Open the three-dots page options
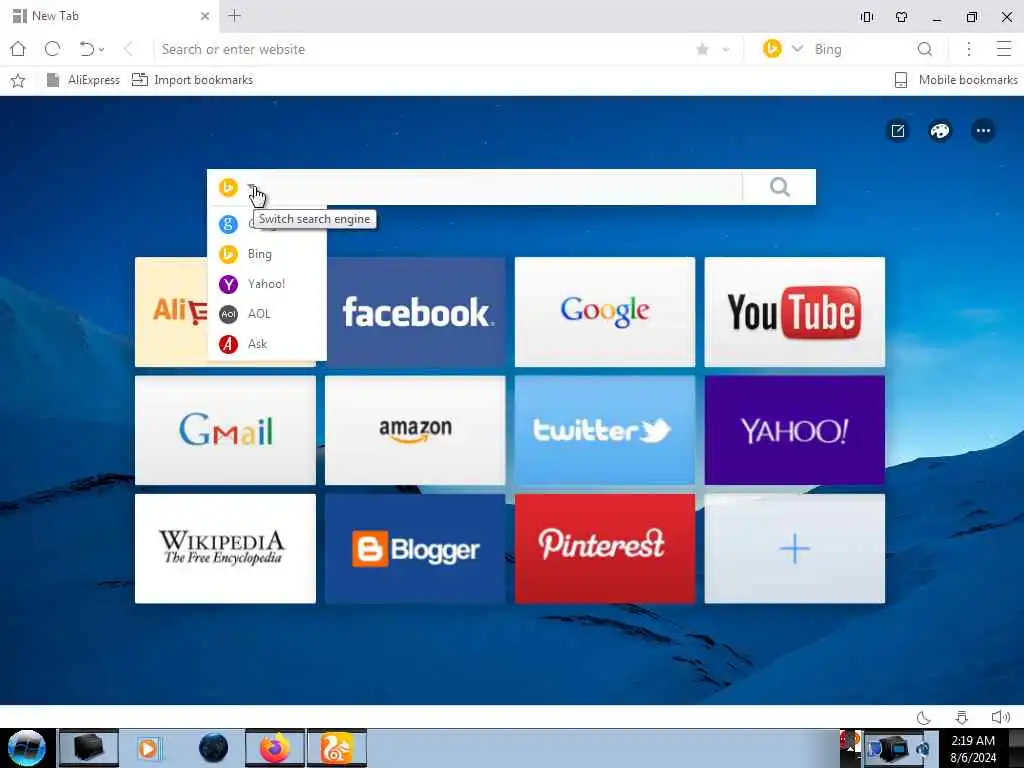 click(x=983, y=131)
